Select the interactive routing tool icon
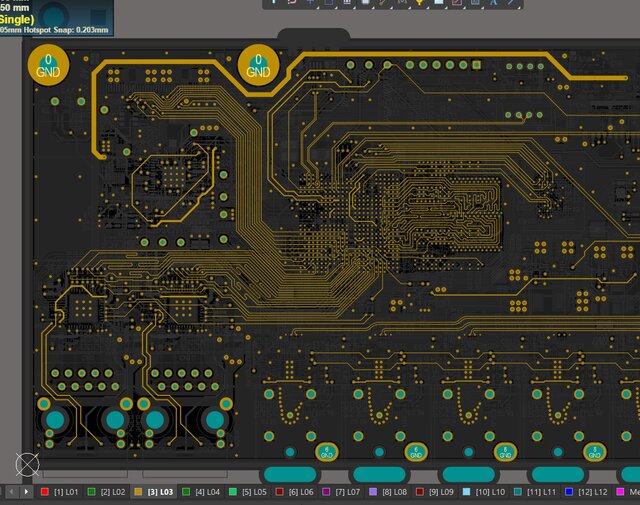640x505 pixels. point(383,2)
